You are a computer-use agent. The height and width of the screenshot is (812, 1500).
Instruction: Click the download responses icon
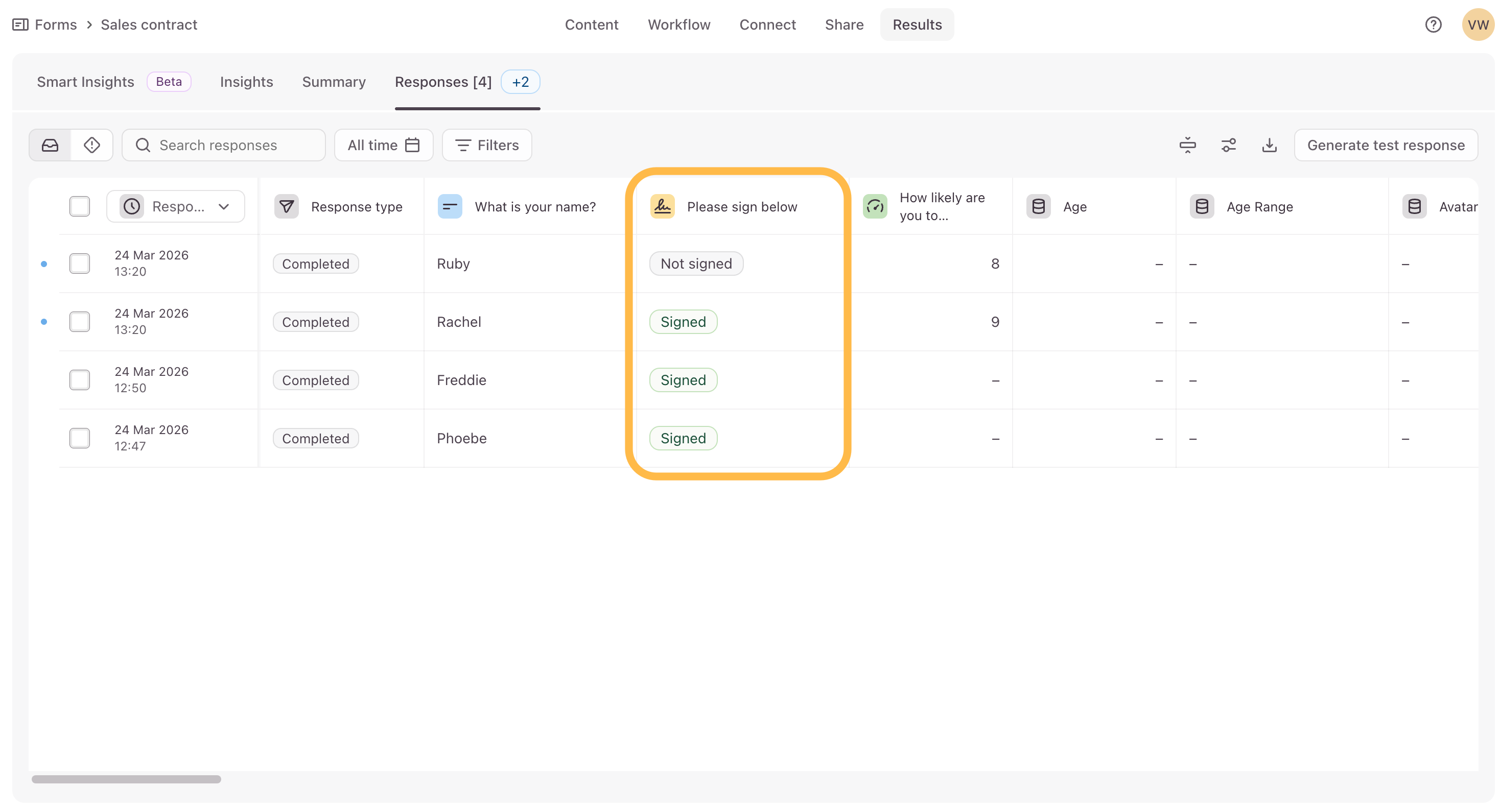(1270, 145)
